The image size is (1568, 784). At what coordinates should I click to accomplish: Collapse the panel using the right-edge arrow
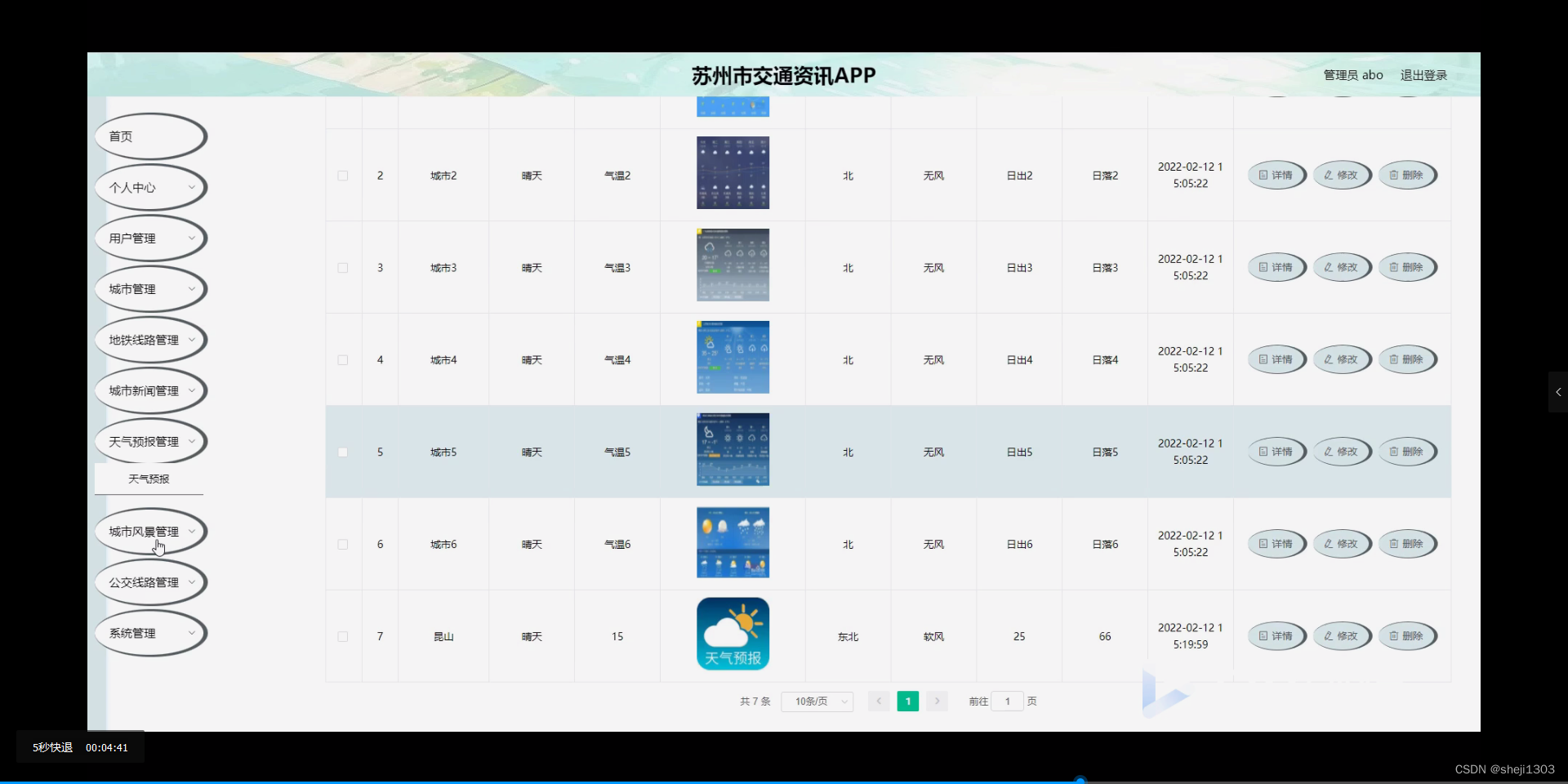coord(1558,392)
